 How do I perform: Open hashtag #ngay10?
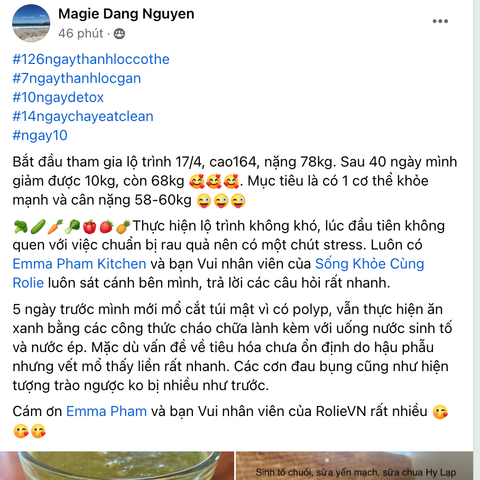[x=40, y=135]
